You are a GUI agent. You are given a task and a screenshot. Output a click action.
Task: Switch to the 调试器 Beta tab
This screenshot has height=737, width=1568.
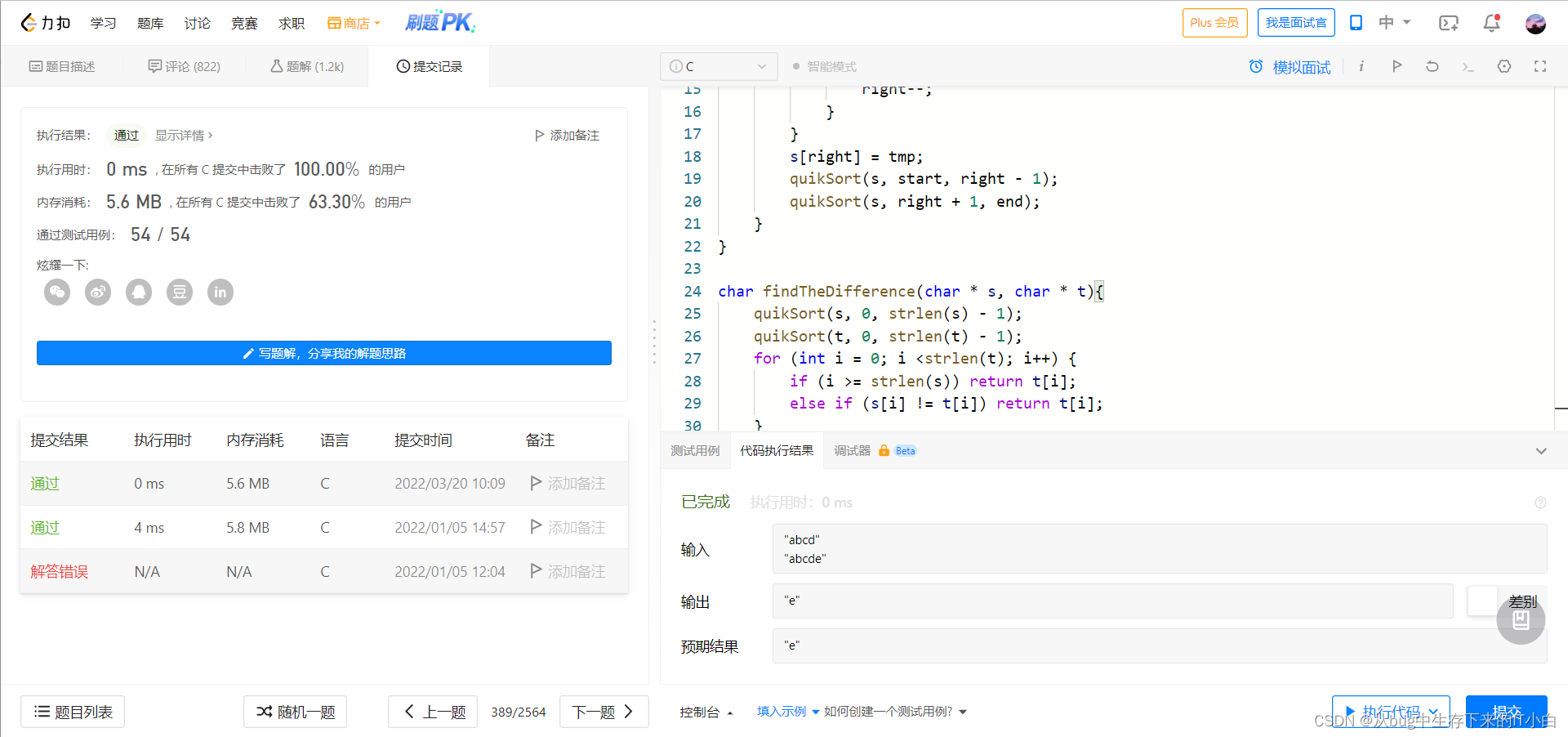875,450
